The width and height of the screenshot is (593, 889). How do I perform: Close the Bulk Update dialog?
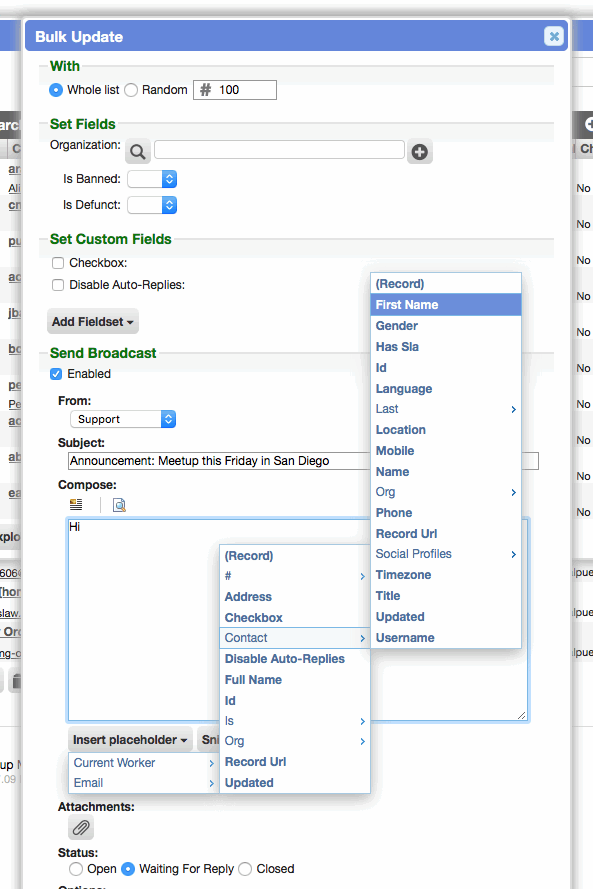click(554, 36)
